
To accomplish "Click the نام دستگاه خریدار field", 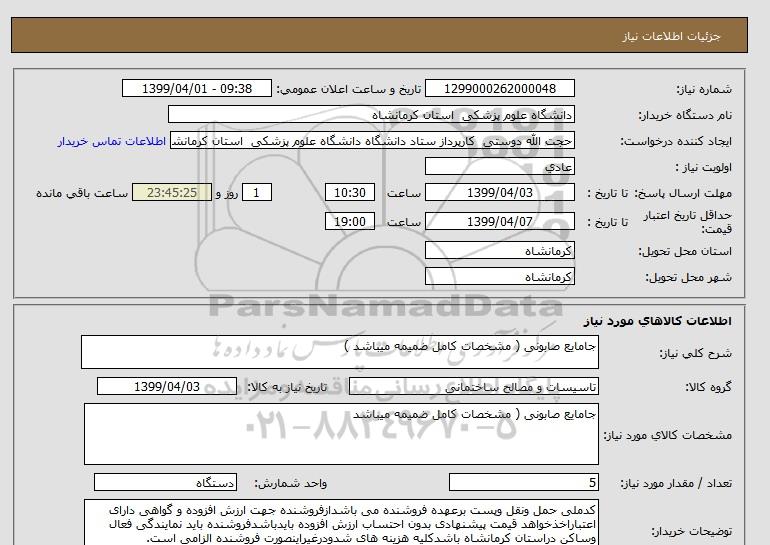I will click(371, 114).
